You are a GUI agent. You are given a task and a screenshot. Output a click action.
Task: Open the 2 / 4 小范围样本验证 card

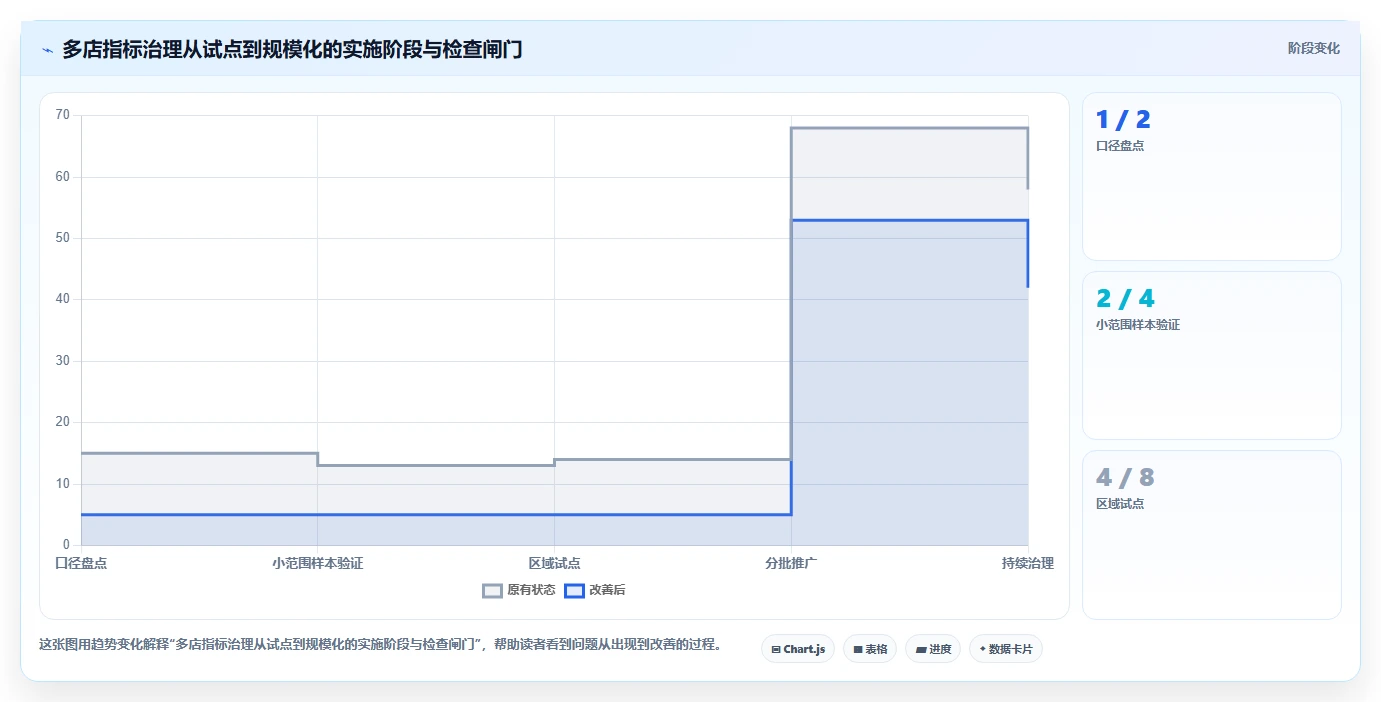click(1211, 355)
